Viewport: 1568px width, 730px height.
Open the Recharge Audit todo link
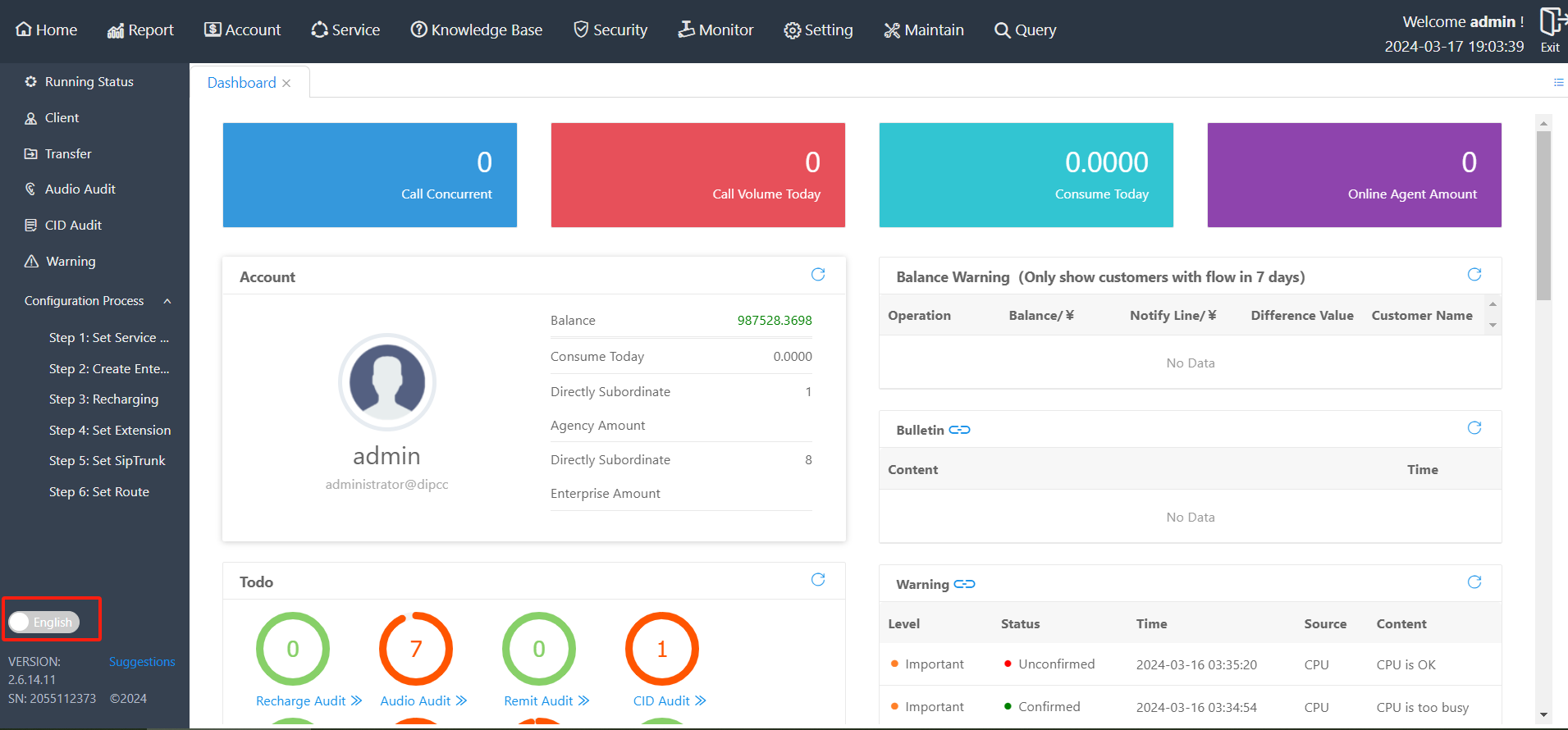coord(309,700)
